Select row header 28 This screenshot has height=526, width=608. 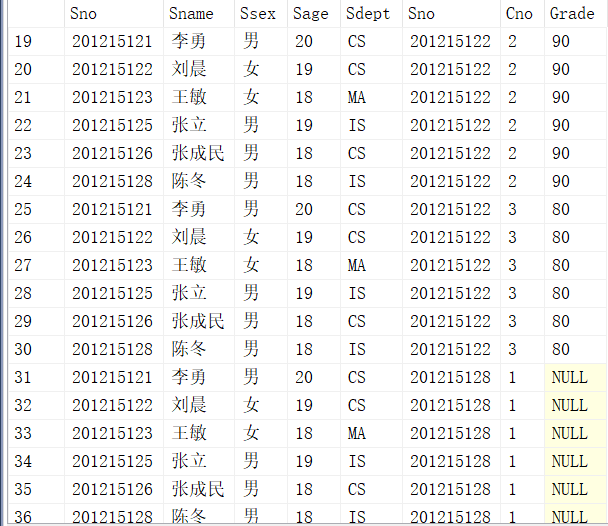[36, 293]
